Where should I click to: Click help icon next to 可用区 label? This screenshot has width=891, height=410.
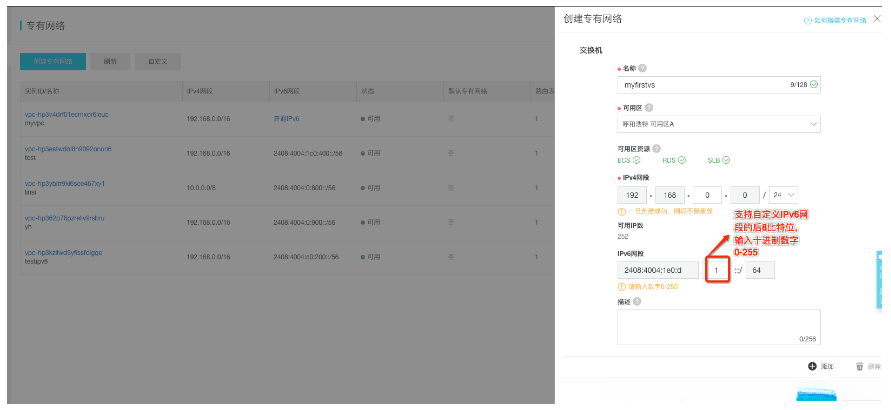pyautogui.click(x=649, y=107)
